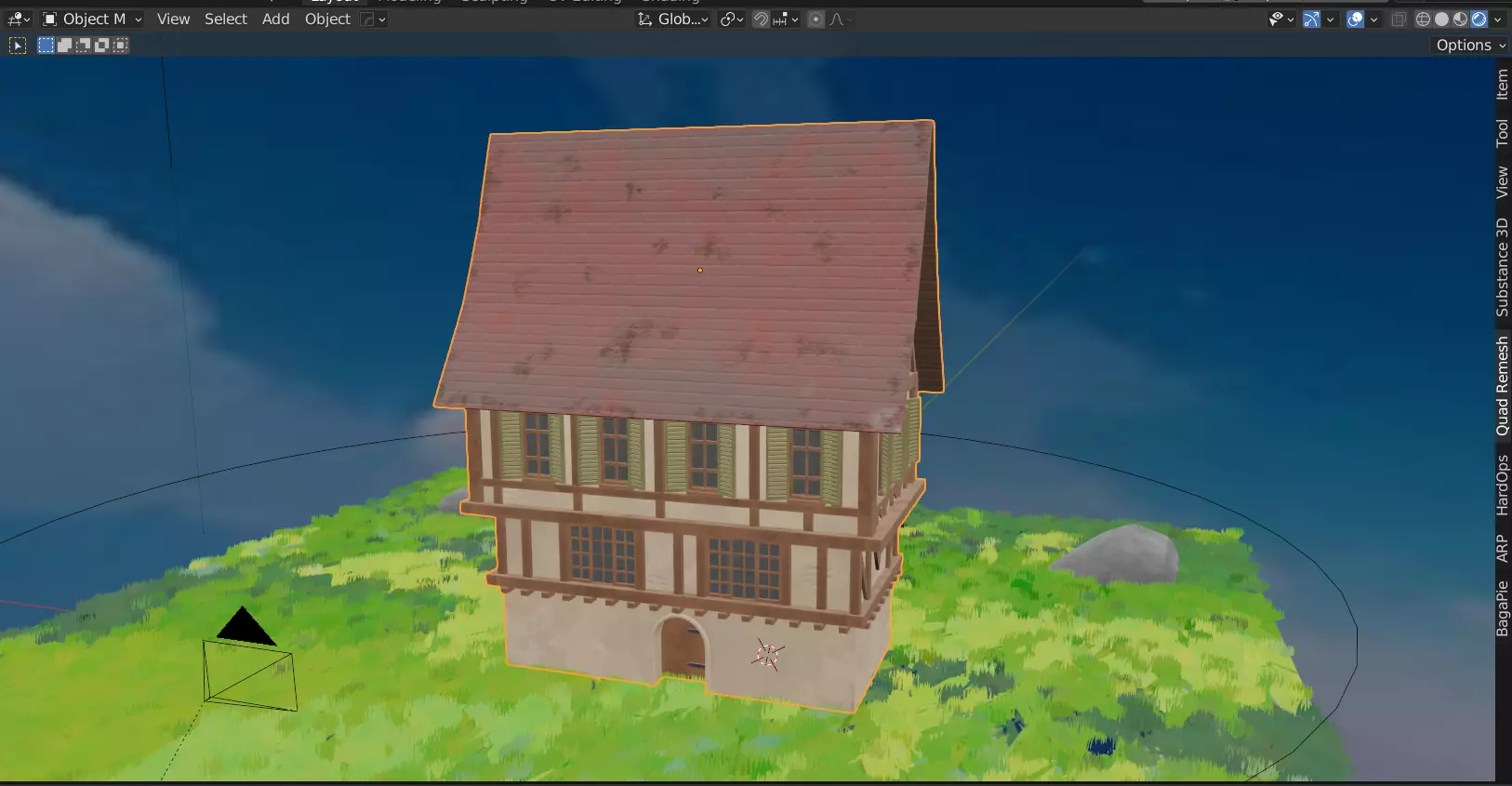The width and height of the screenshot is (1512, 786).
Task: Choose the intersect selection mode
Action: tap(120, 45)
